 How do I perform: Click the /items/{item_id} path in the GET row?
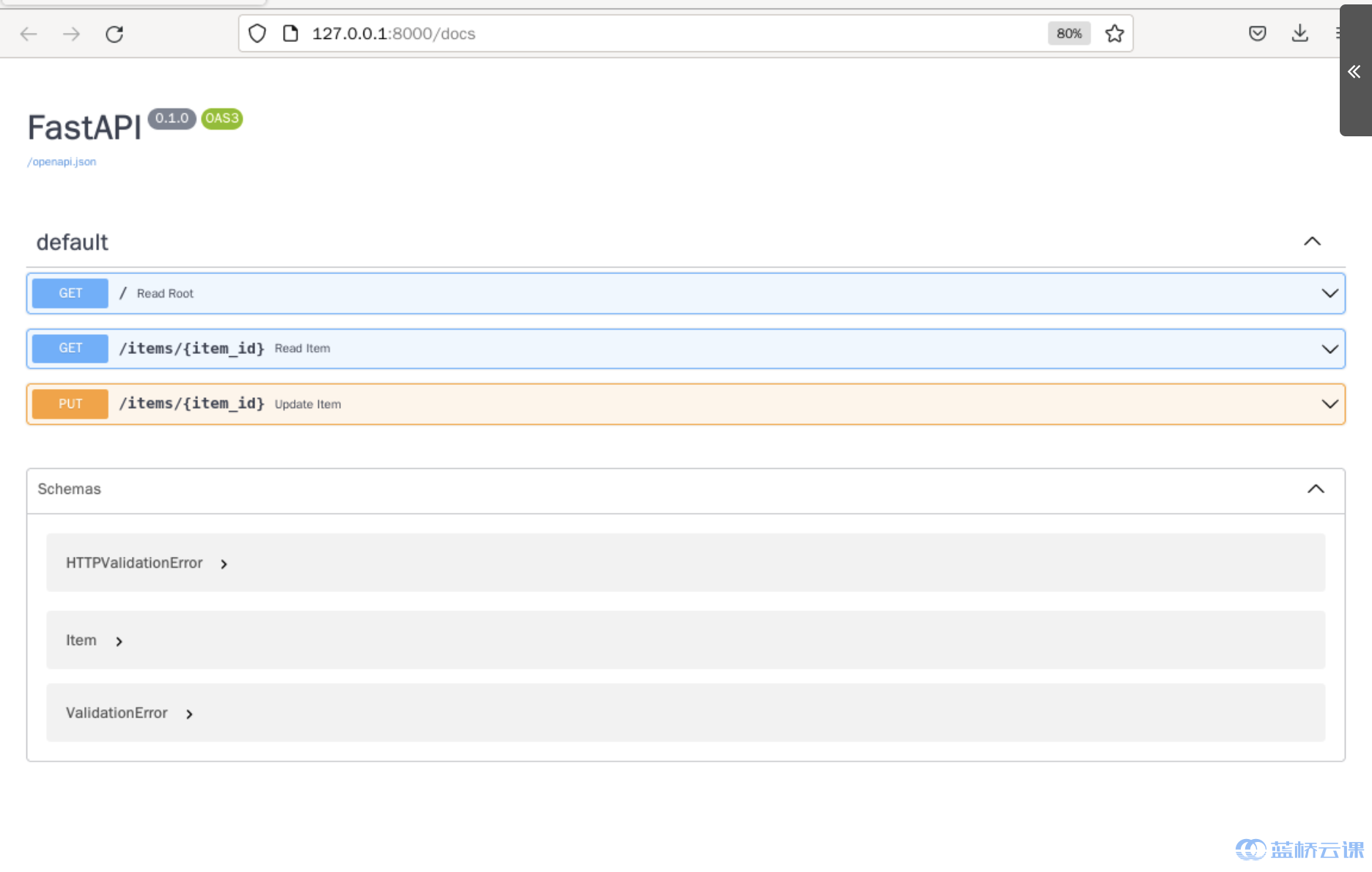(x=192, y=348)
